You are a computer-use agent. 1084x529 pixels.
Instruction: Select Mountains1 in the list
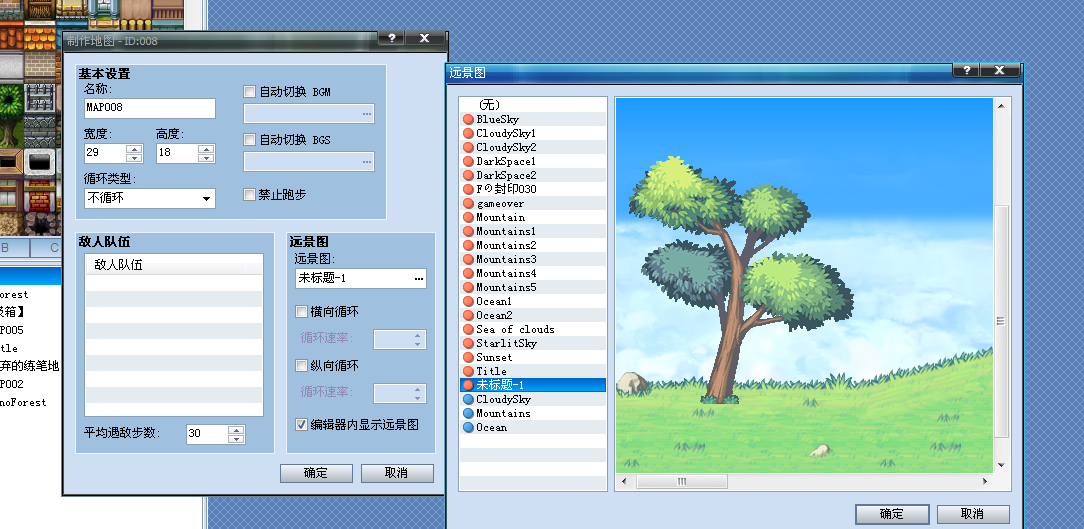point(532,231)
